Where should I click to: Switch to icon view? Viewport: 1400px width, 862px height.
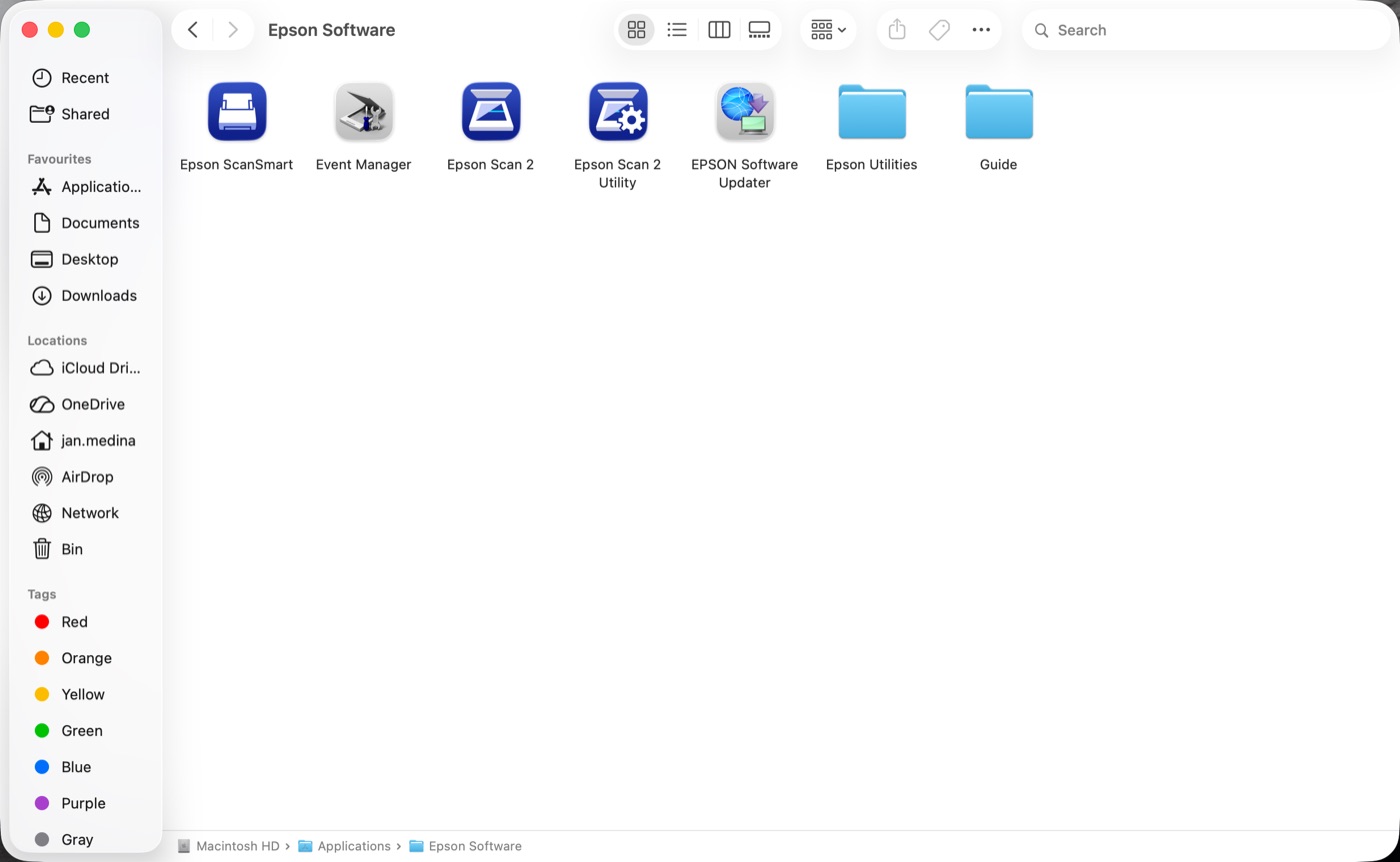point(636,30)
